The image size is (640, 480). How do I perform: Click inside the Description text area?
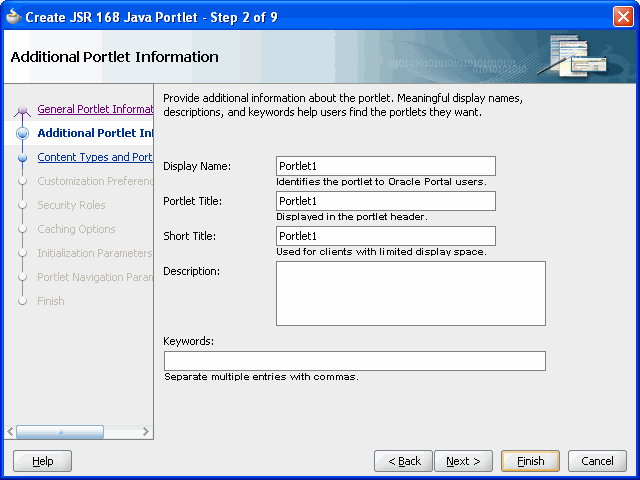pos(411,293)
